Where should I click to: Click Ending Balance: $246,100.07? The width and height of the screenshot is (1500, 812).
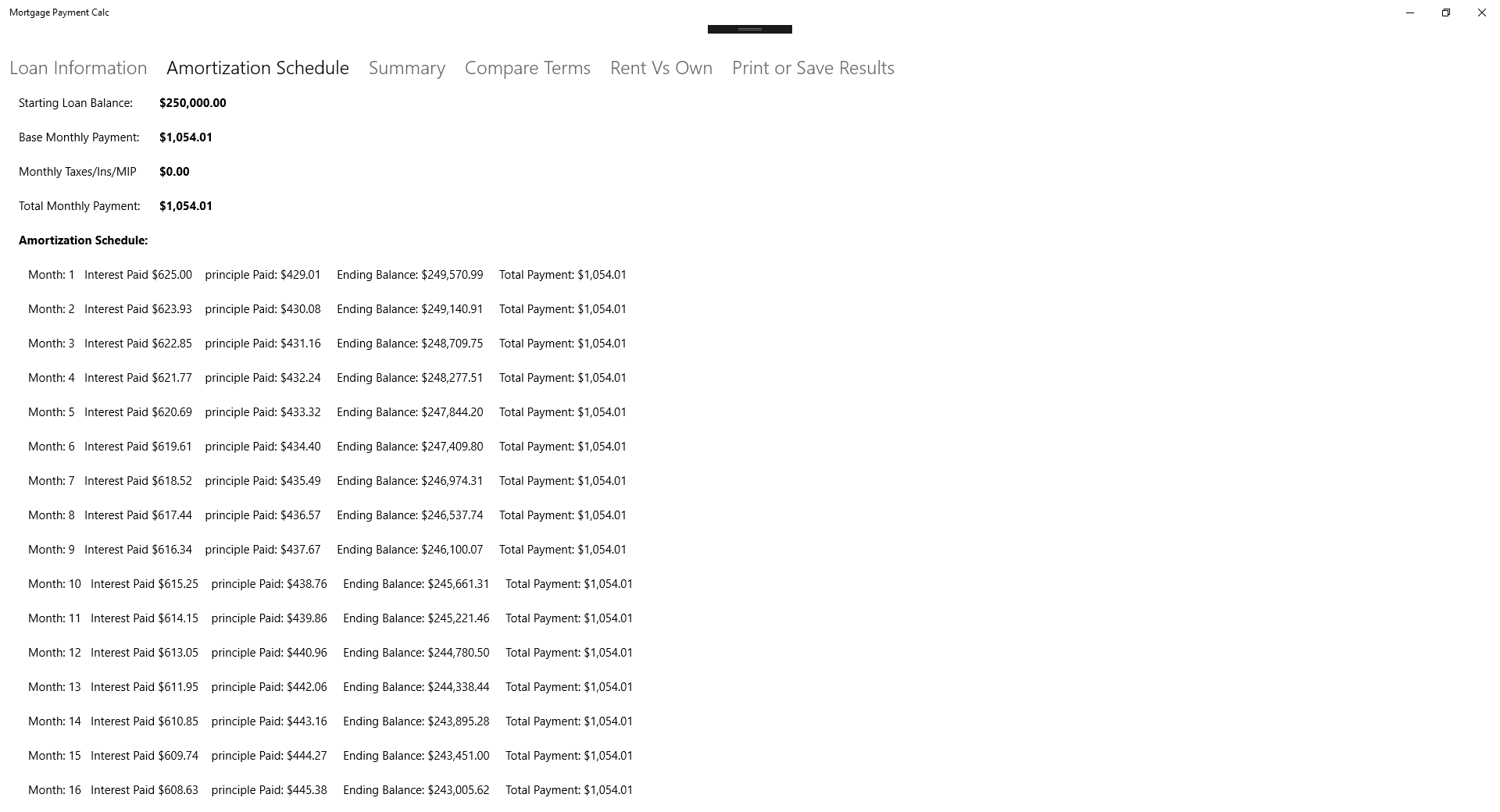410,550
